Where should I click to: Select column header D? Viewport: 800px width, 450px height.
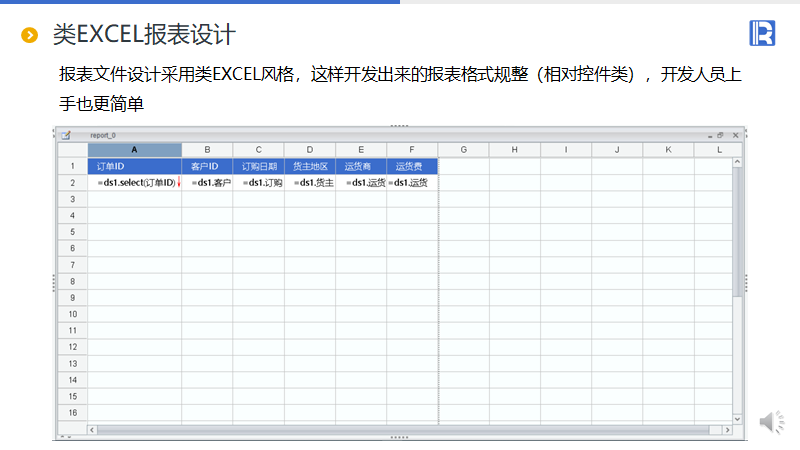coord(310,150)
